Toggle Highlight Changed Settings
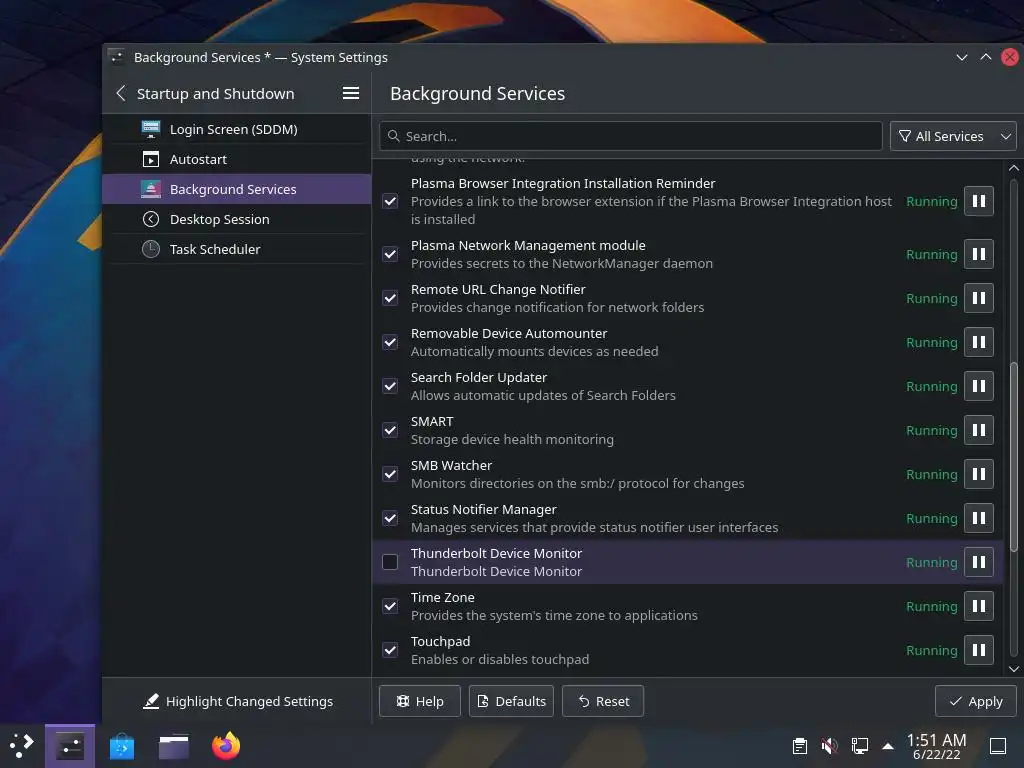Image resolution: width=1024 pixels, height=768 pixels. click(238, 701)
